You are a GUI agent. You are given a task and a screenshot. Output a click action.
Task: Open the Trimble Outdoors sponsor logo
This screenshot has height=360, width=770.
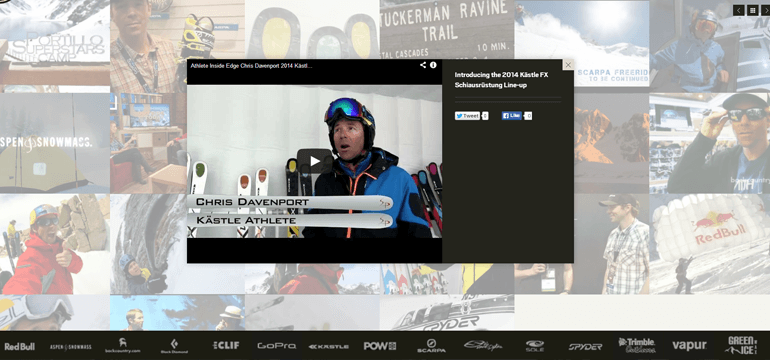click(637, 345)
